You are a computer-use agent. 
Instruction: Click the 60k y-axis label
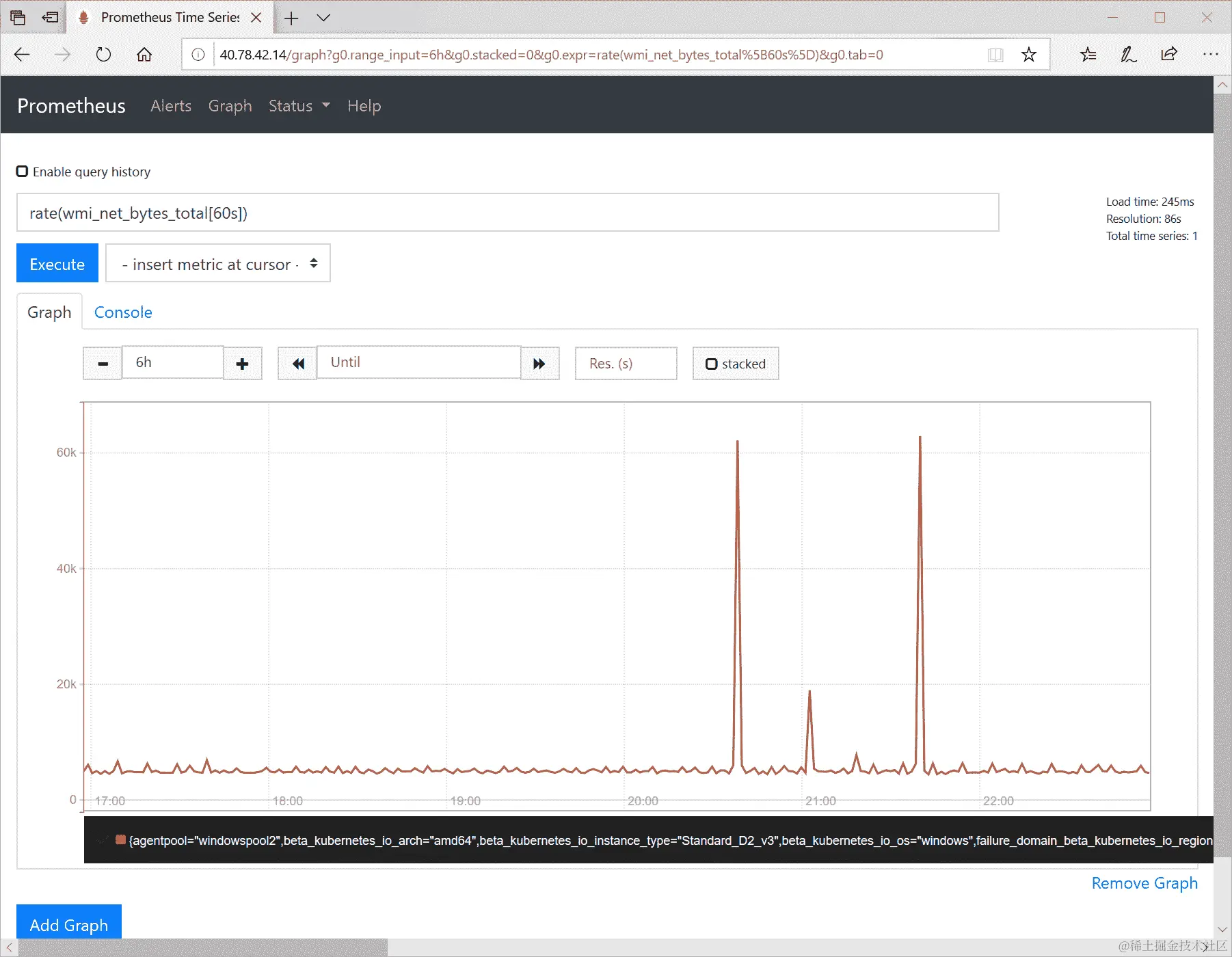click(x=66, y=453)
